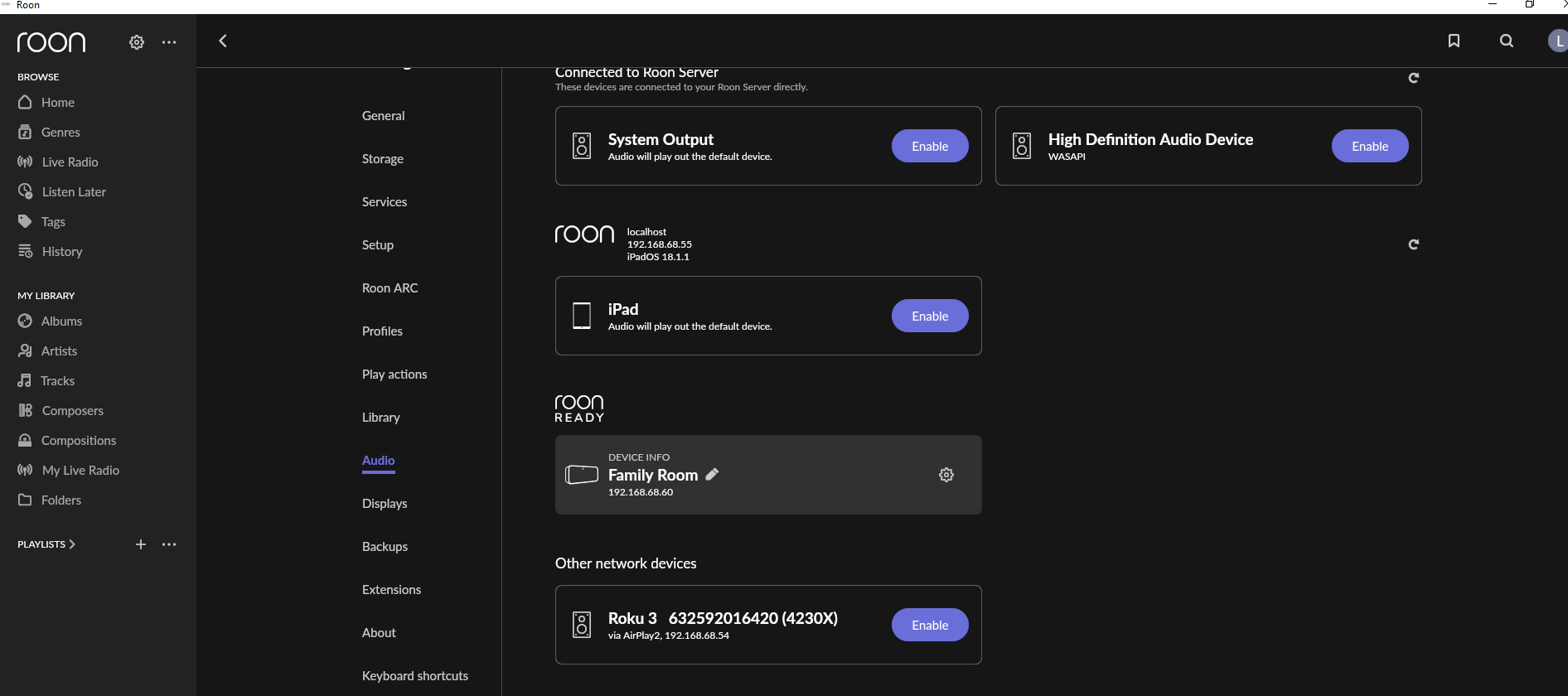Open search with the magnifier icon
This screenshot has height=696, width=1568.
pyautogui.click(x=1507, y=41)
